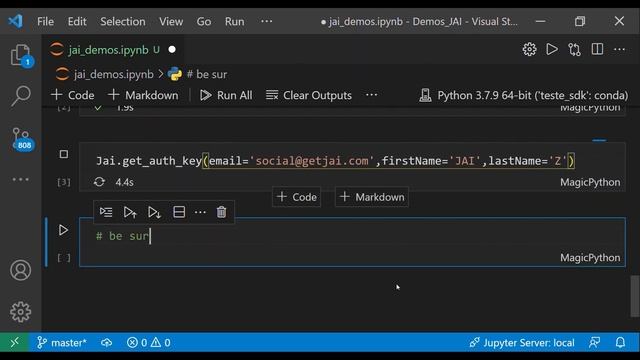The height and width of the screenshot is (360, 640).
Task: Open the Accounts menu icon
Action: 20,270
